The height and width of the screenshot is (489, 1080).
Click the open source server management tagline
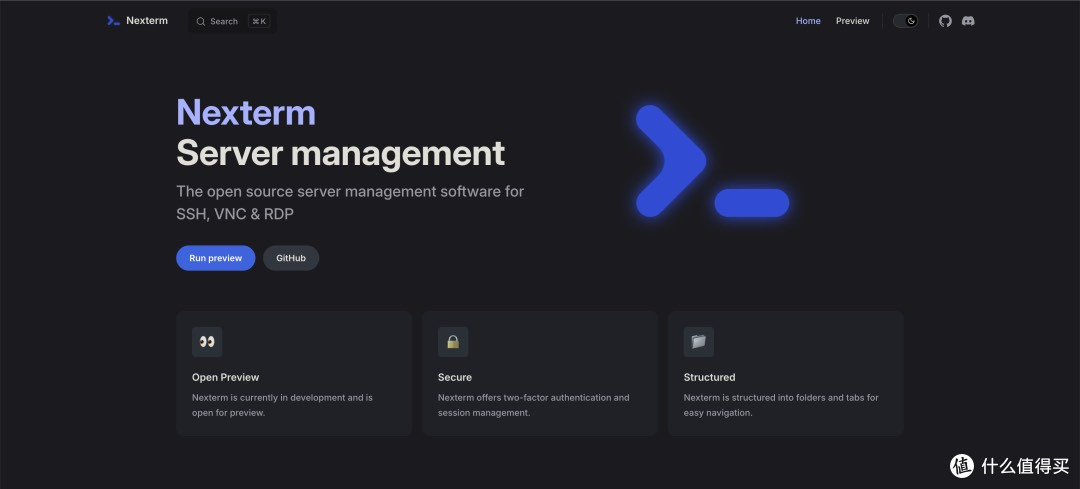pos(350,202)
